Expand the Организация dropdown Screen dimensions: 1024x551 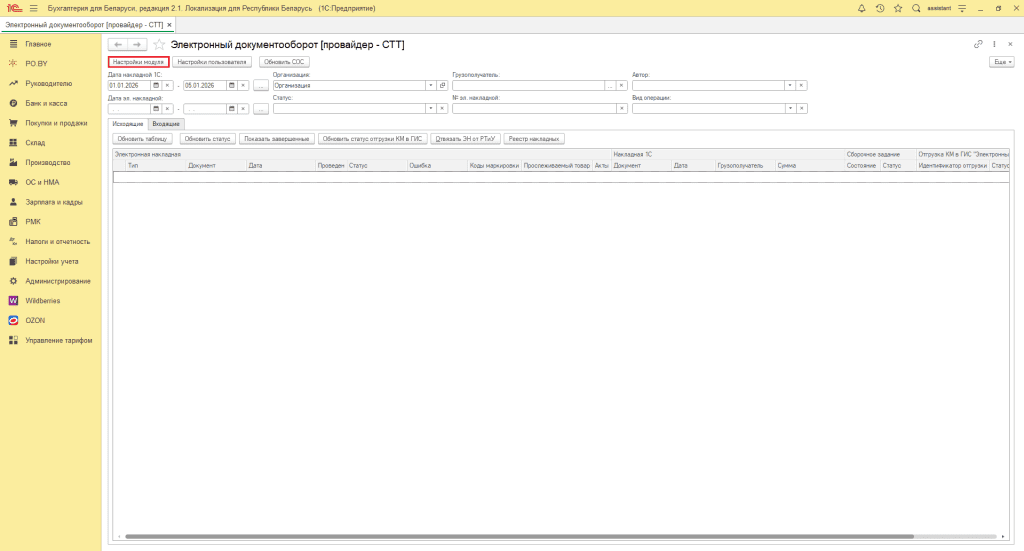[x=431, y=86]
